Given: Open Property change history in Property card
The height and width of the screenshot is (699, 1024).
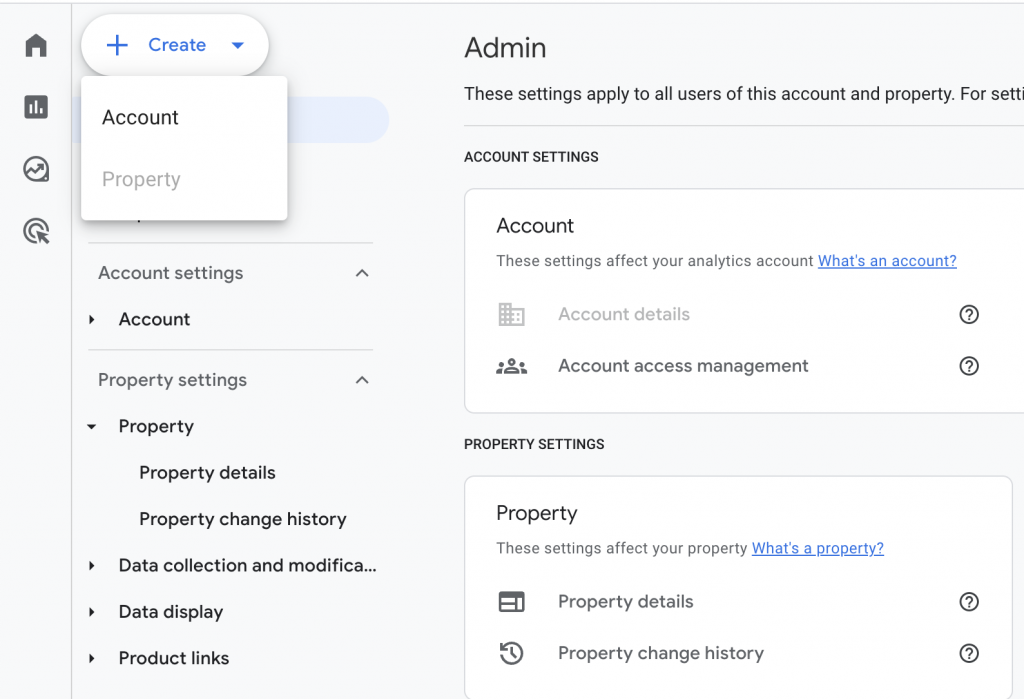Looking at the screenshot, I should coord(661,653).
